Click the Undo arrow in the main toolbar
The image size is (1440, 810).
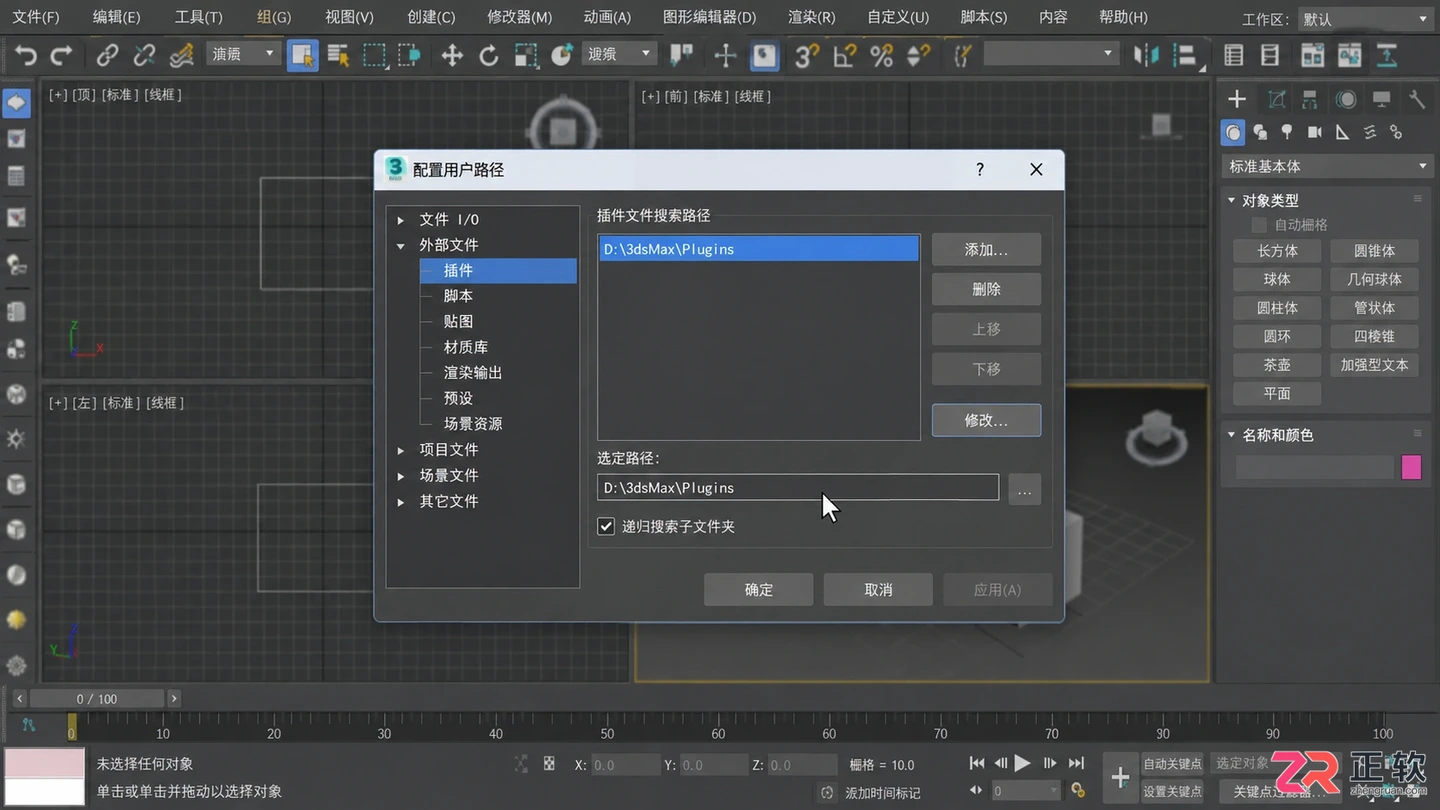(x=26, y=55)
